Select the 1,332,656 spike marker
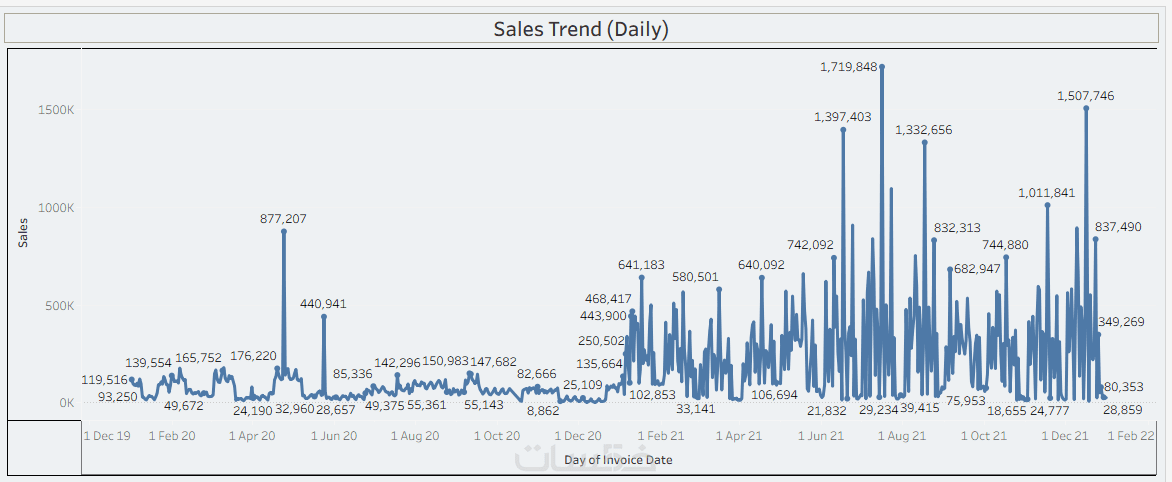Image resolution: width=1172 pixels, height=482 pixels. point(925,142)
